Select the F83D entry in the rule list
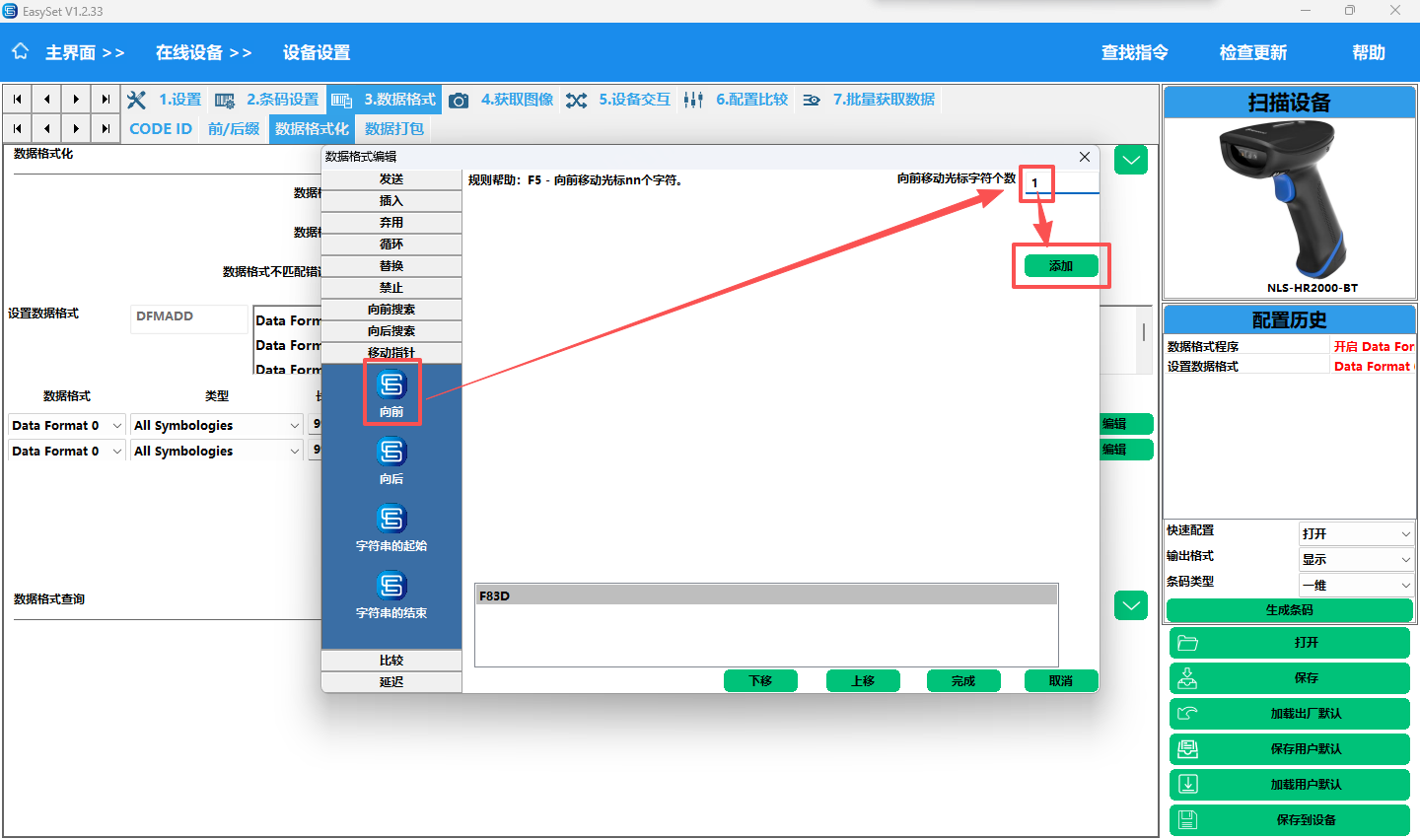 point(765,595)
